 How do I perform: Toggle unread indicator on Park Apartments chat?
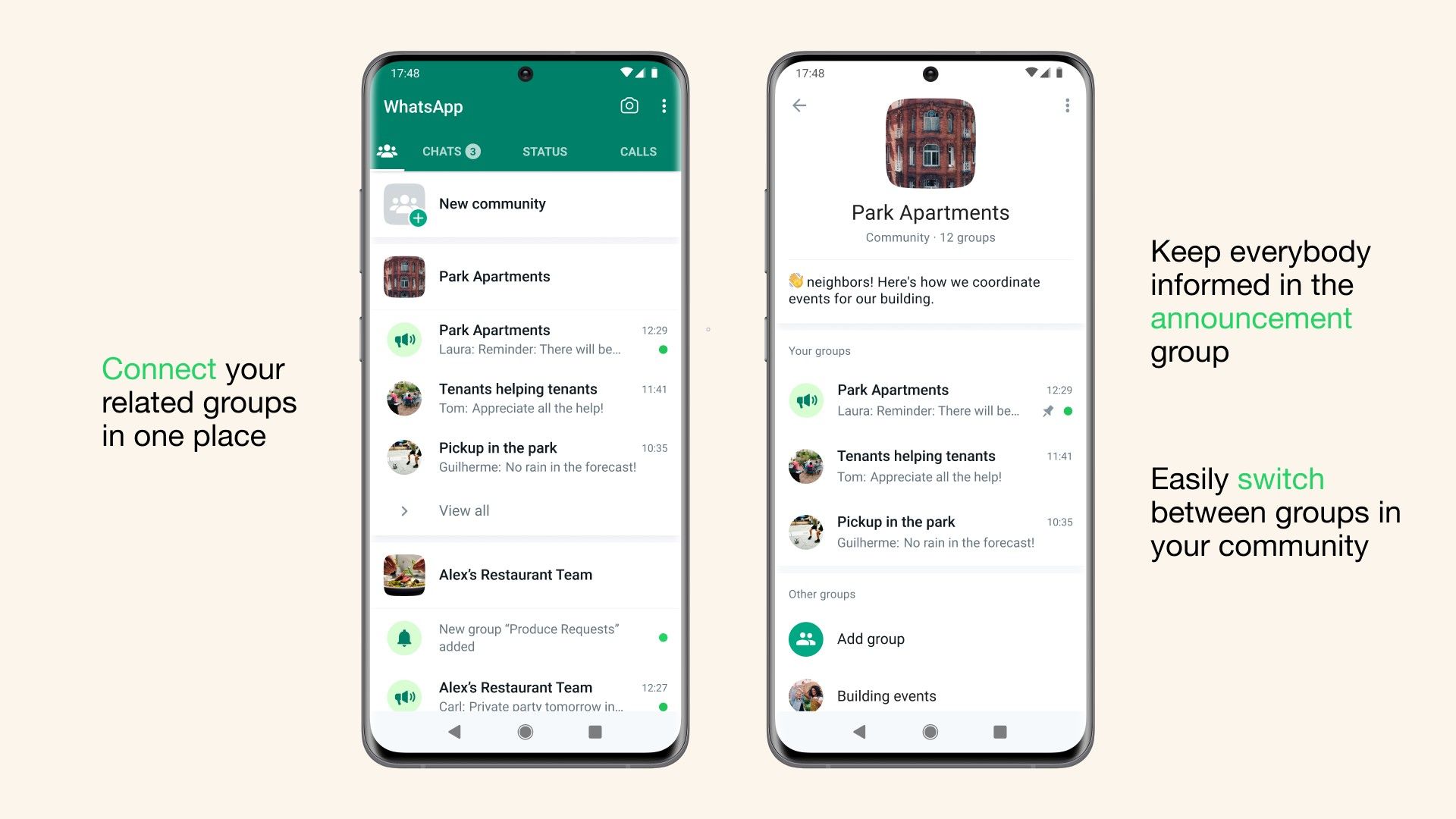(x=660, y=350)
